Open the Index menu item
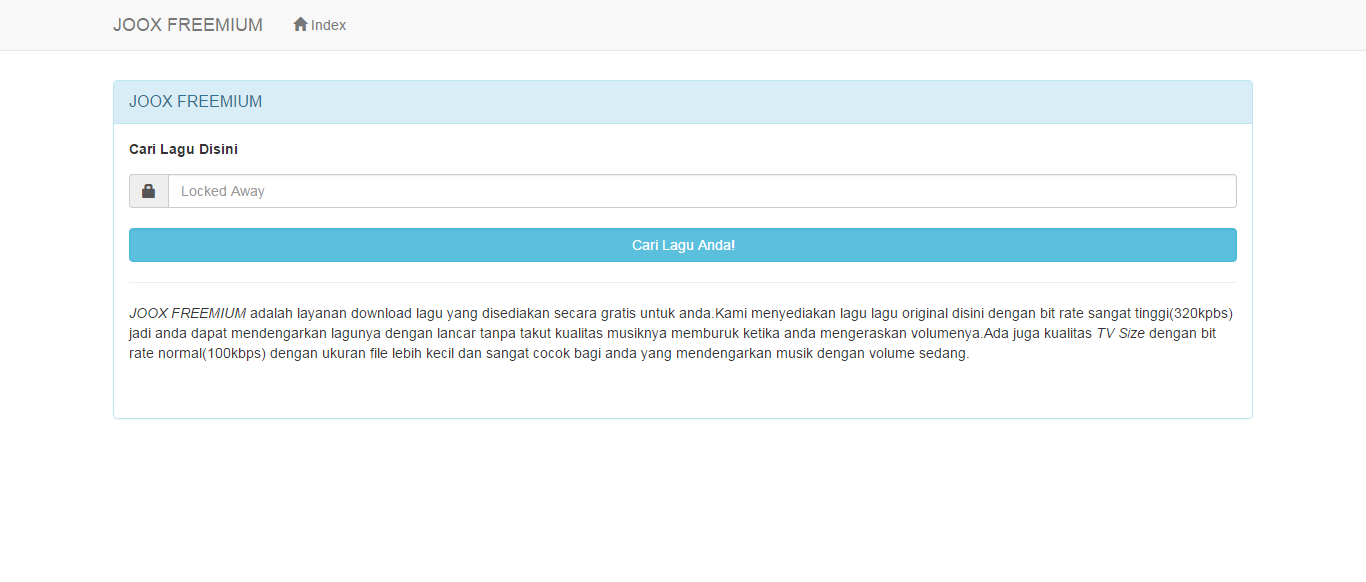Screen dimensions: 1366x582 point(319,25)
